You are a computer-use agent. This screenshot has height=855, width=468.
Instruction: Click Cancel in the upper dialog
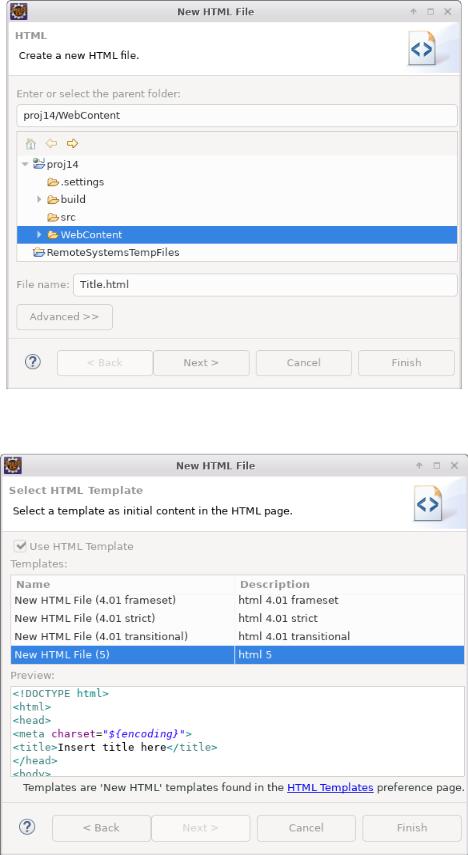pos(304,363)
